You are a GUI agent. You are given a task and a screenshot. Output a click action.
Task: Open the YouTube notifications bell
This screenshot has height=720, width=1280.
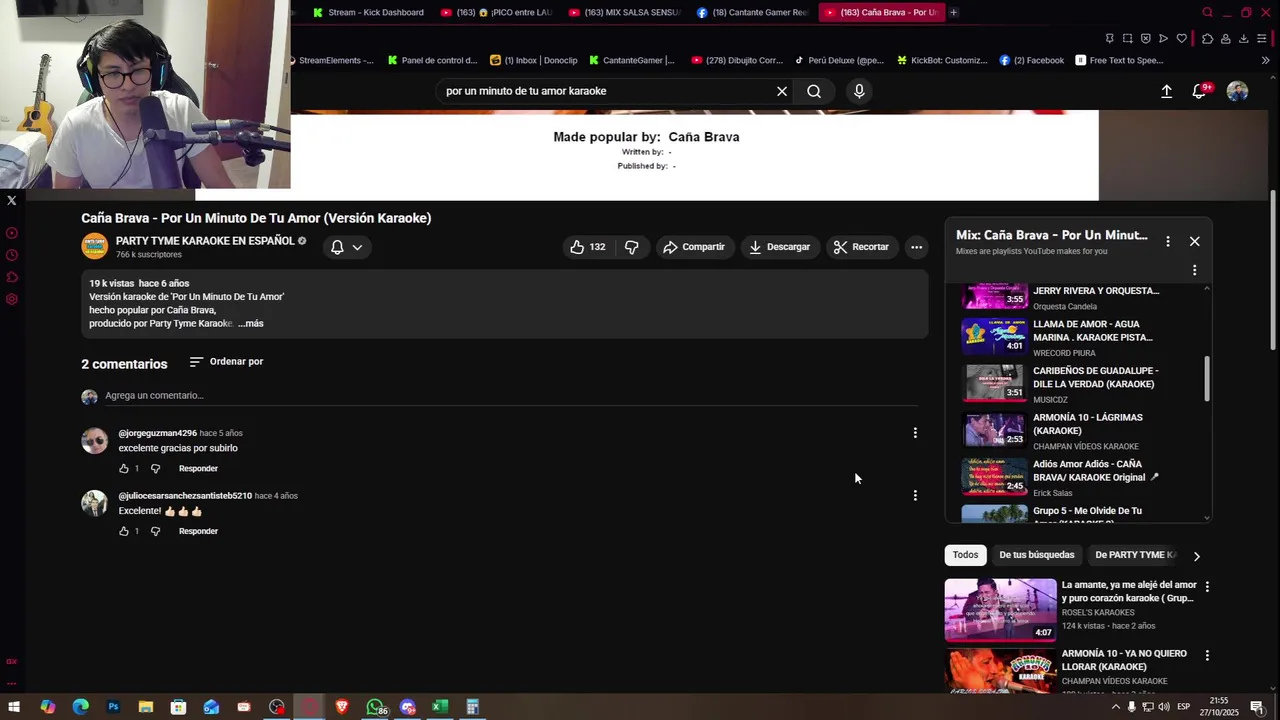point(1199,91)
